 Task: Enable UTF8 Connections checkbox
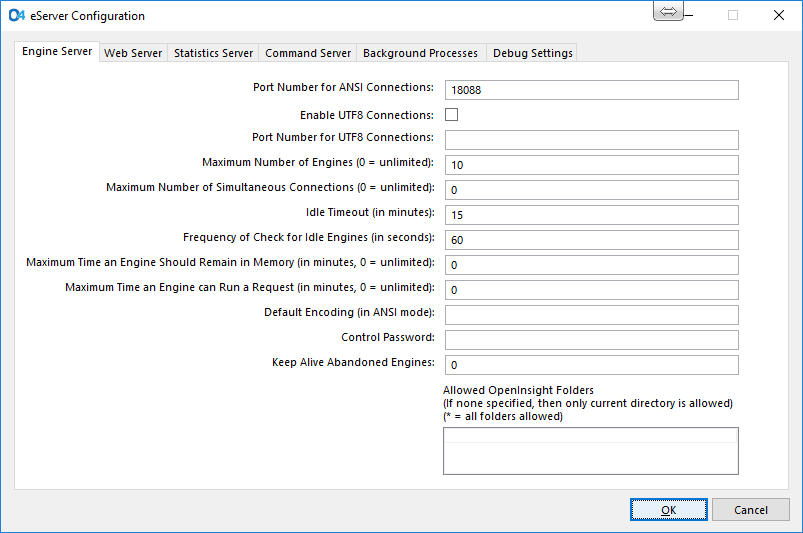click(451, 114)
